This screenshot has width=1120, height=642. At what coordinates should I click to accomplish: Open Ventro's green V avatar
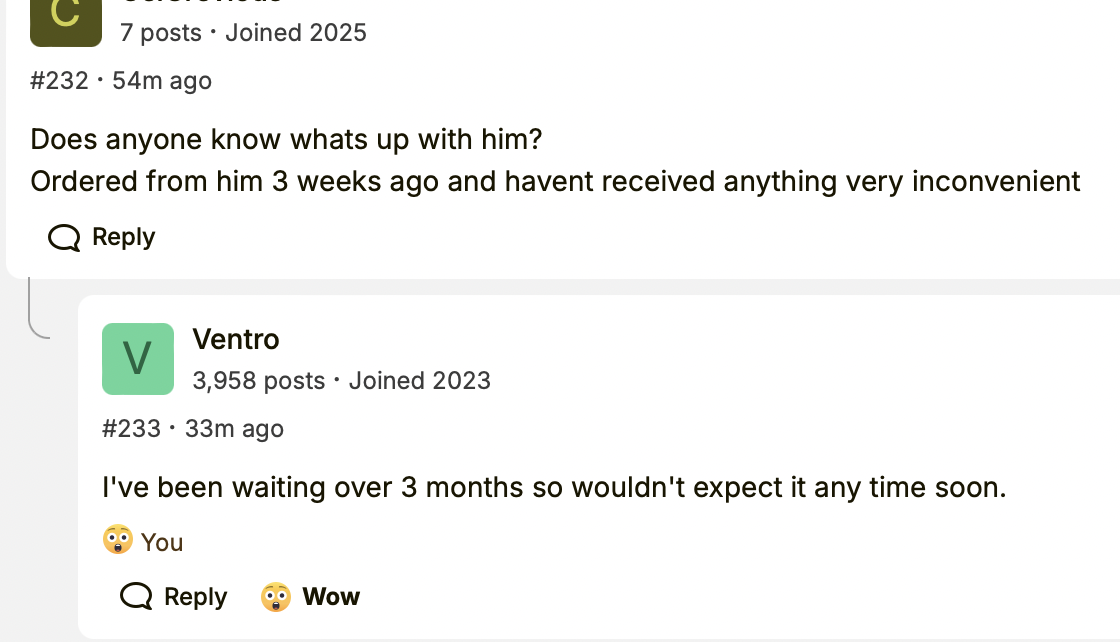tap(138, 359)
